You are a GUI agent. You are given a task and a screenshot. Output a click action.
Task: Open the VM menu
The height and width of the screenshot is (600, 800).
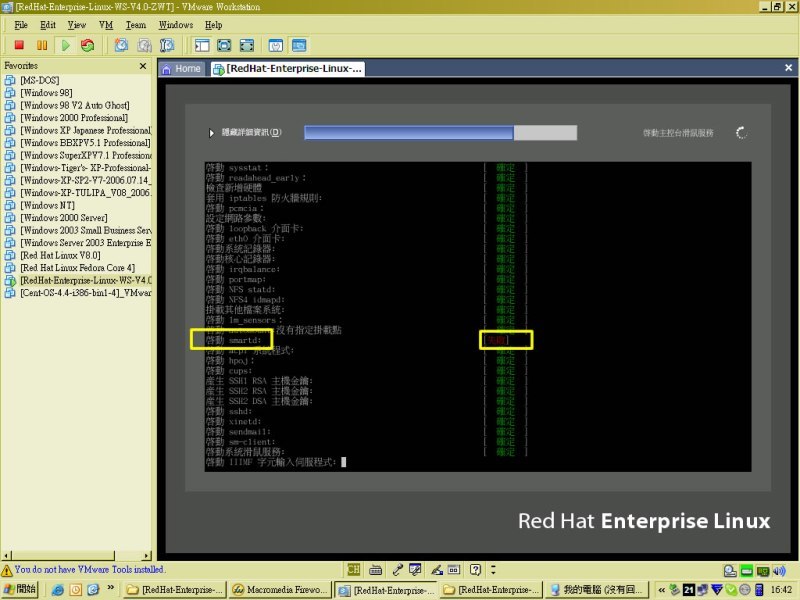click(106, 25)
